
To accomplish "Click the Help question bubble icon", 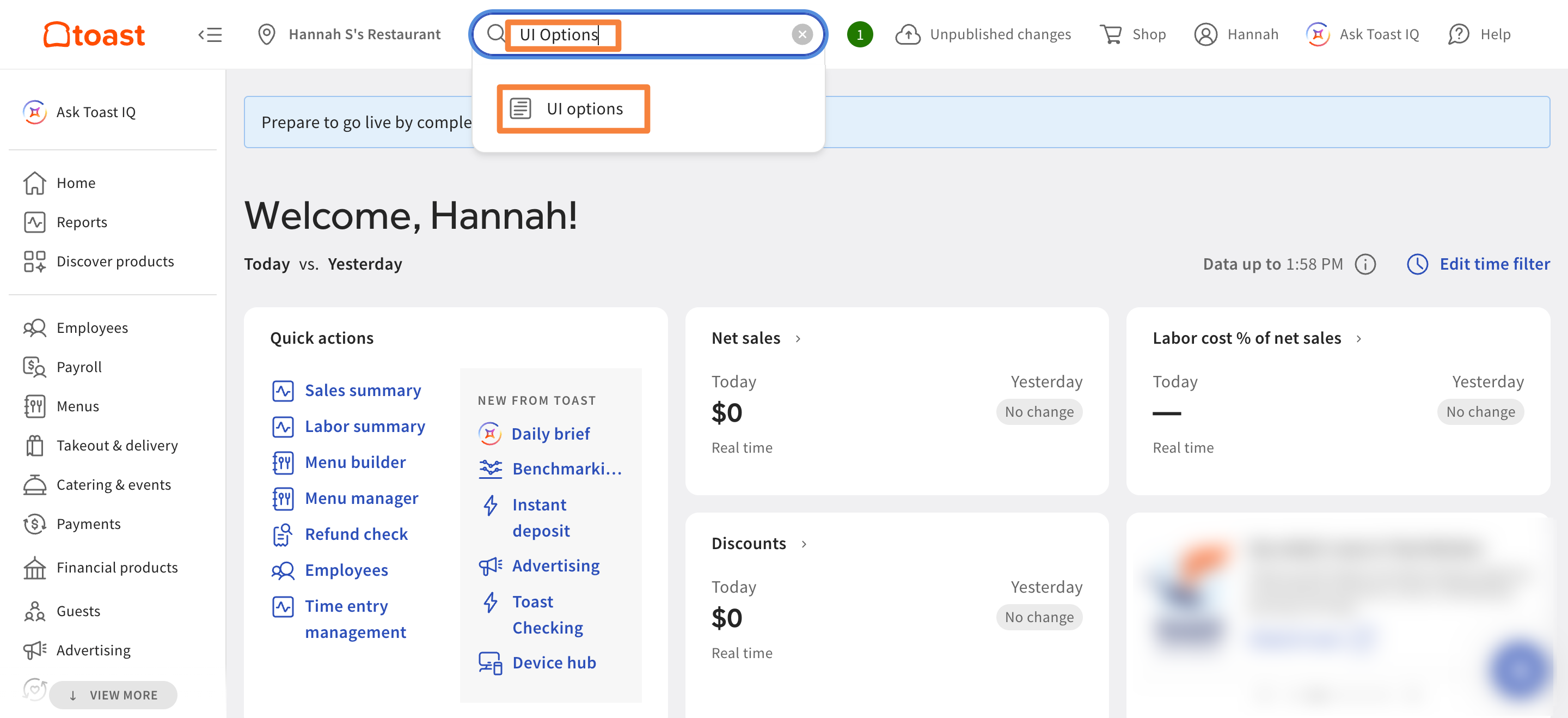I will tap(1459, 35).
